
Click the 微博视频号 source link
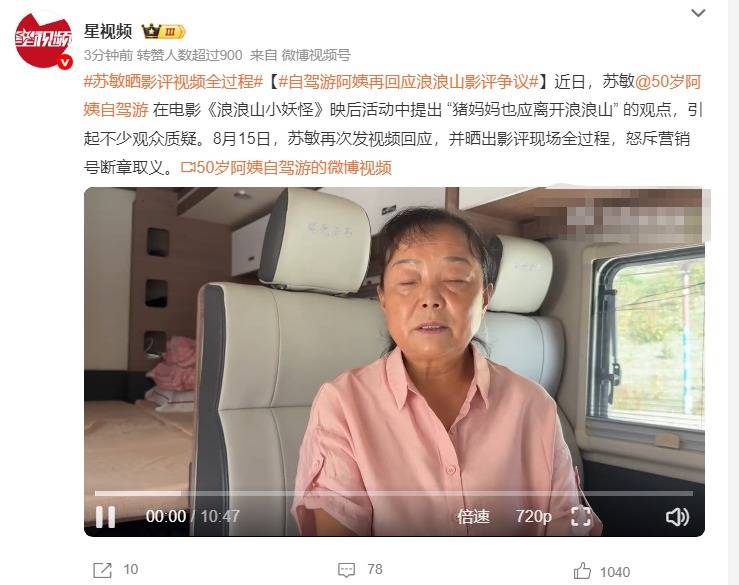[316, 56]
